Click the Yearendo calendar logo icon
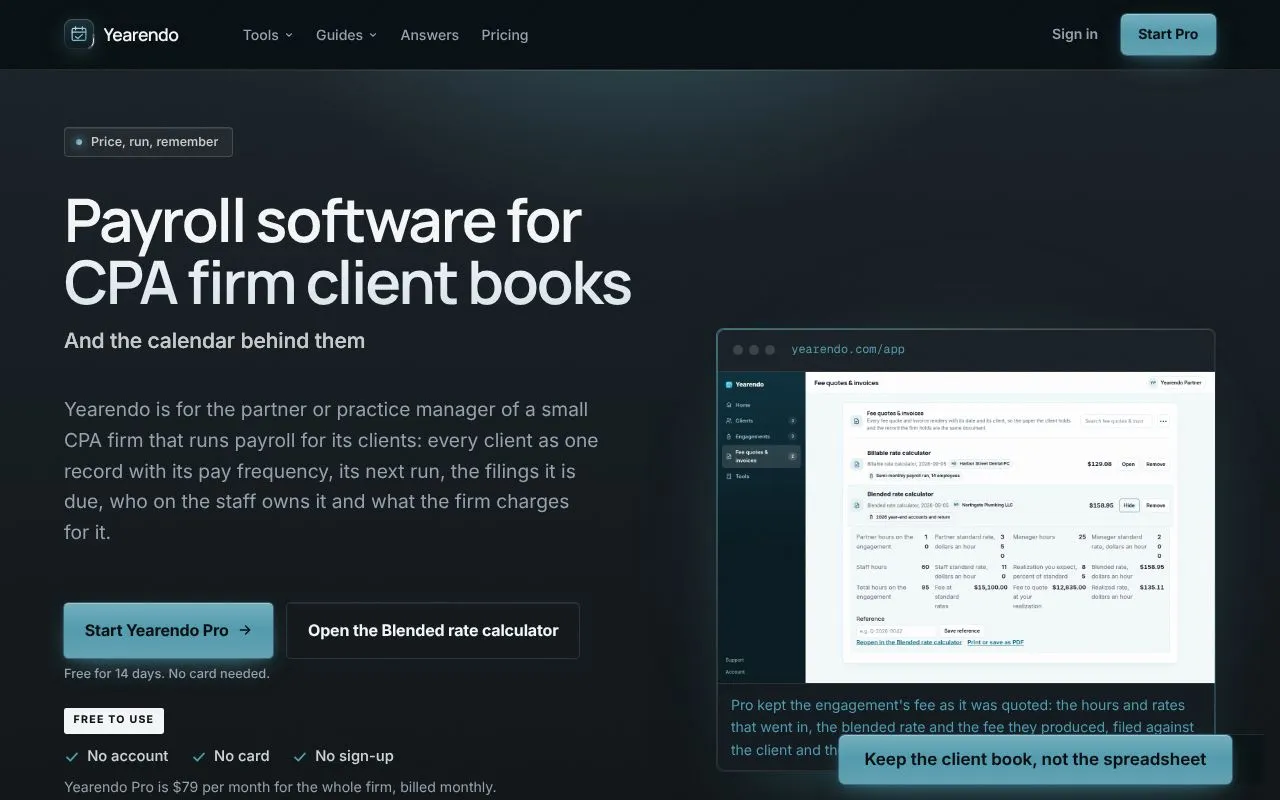This screenshot has height=800, width=1280. pos(79,35)
